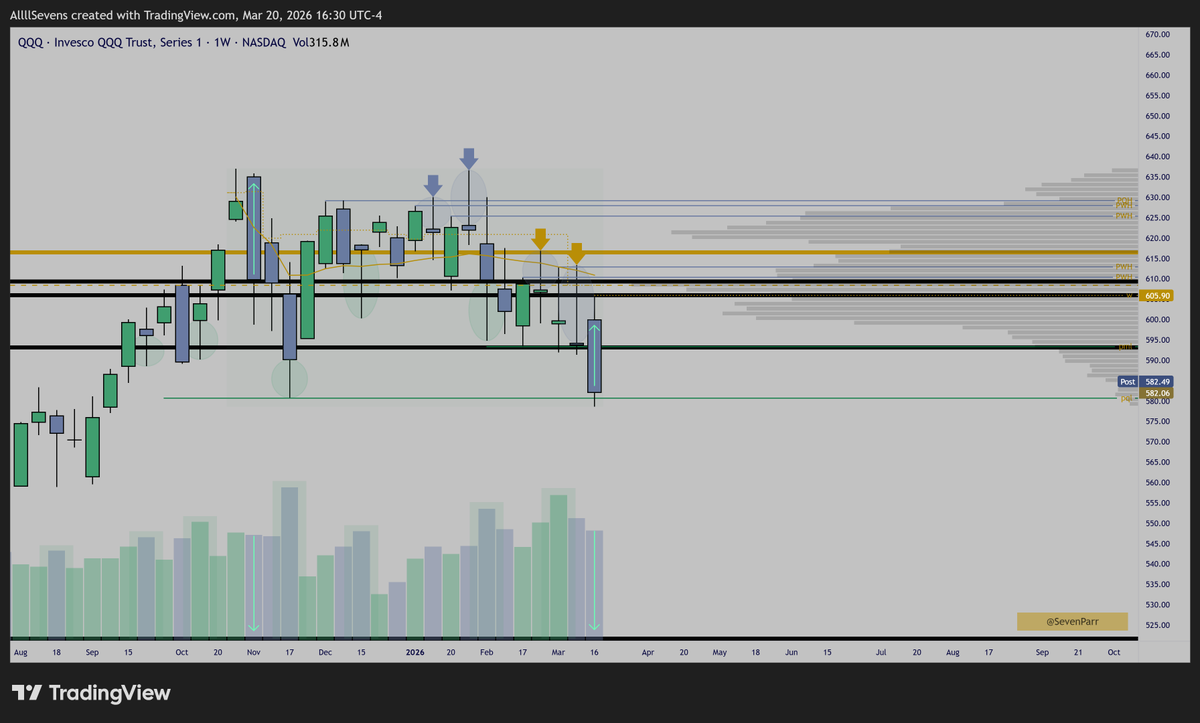Image resolution: width=1200 pixels, height=723 pixels.
Task: Click the 582.49 post-market price tag
Action: (x=1155, y=382)
